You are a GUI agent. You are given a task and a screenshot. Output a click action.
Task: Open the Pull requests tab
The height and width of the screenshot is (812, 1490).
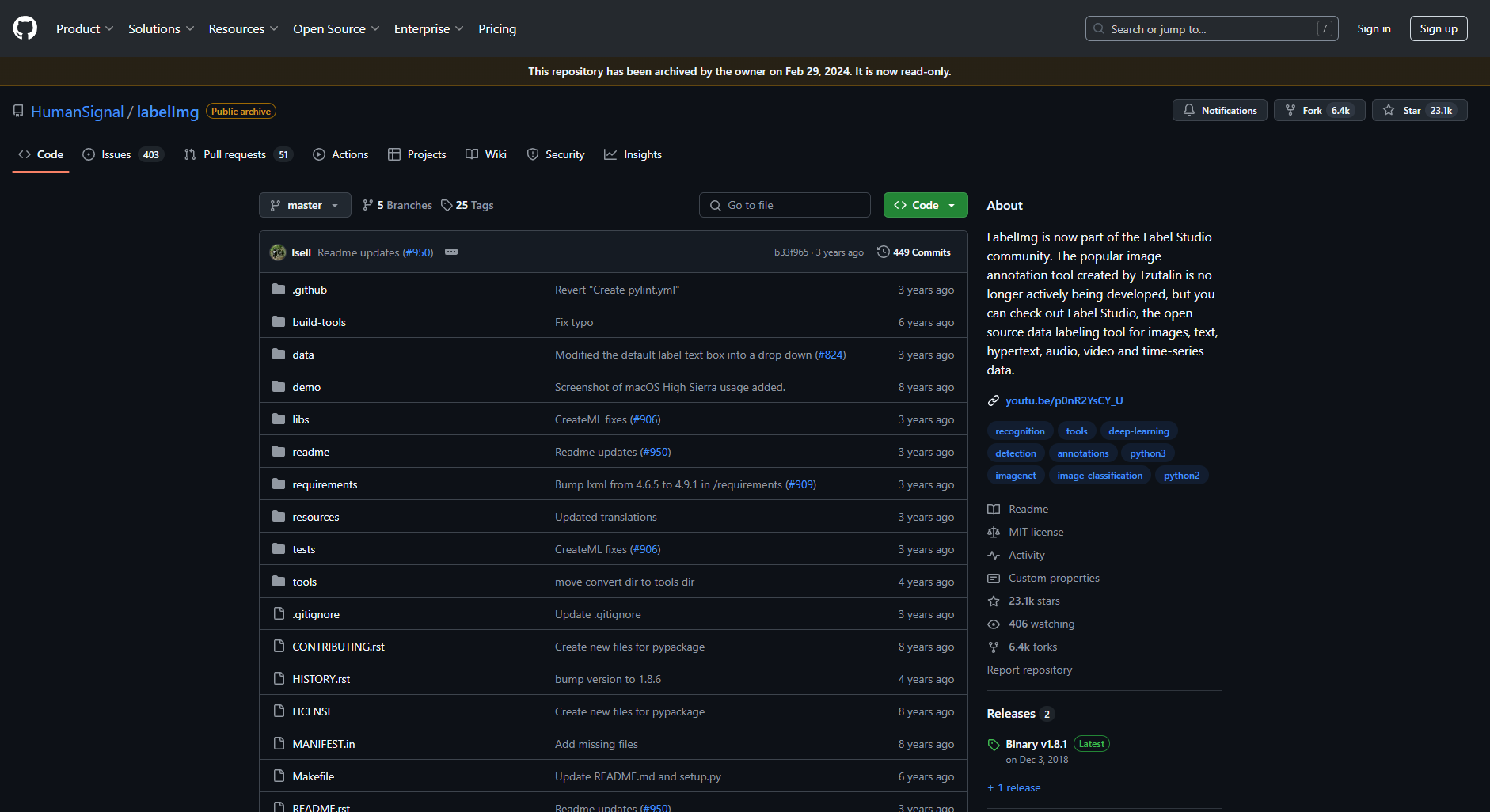coord(238,154)
